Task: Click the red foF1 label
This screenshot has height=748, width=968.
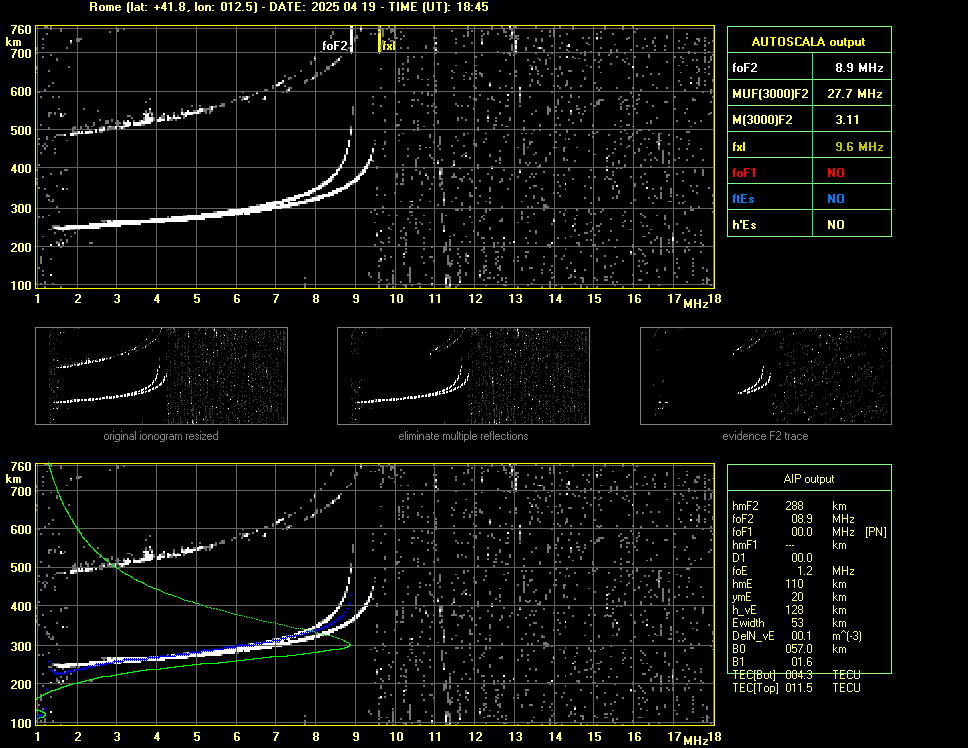Action: pyautogui.click(x=744, y=173)
